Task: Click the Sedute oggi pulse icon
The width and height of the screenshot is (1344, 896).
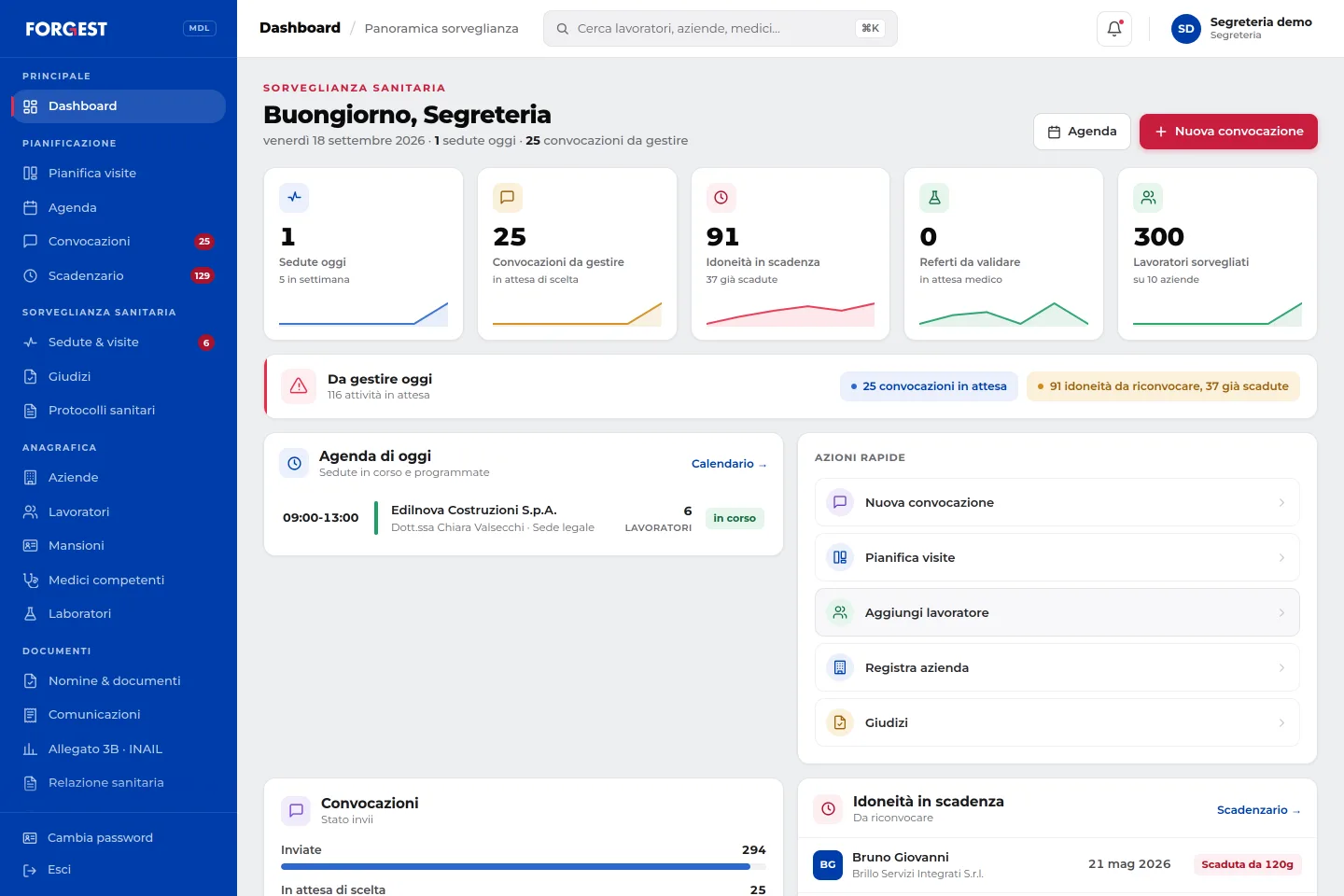Action: (294, 197)
